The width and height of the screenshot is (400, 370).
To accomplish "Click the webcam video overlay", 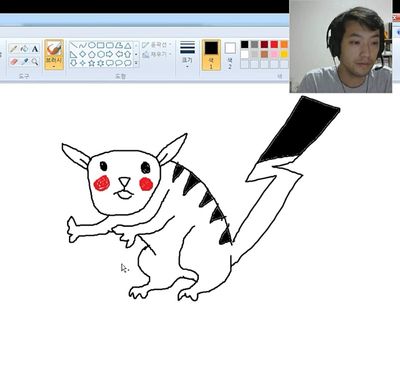I will click(x=341, y=47).
